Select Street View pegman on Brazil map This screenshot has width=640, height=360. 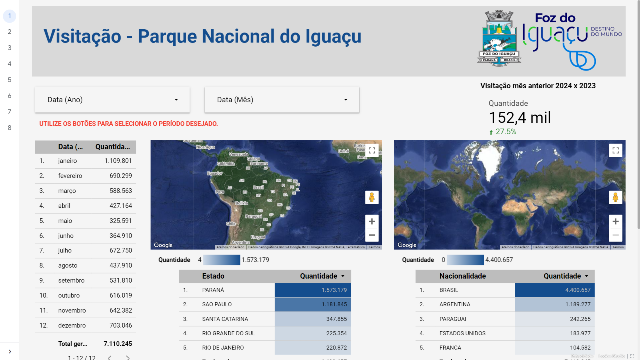371,198
